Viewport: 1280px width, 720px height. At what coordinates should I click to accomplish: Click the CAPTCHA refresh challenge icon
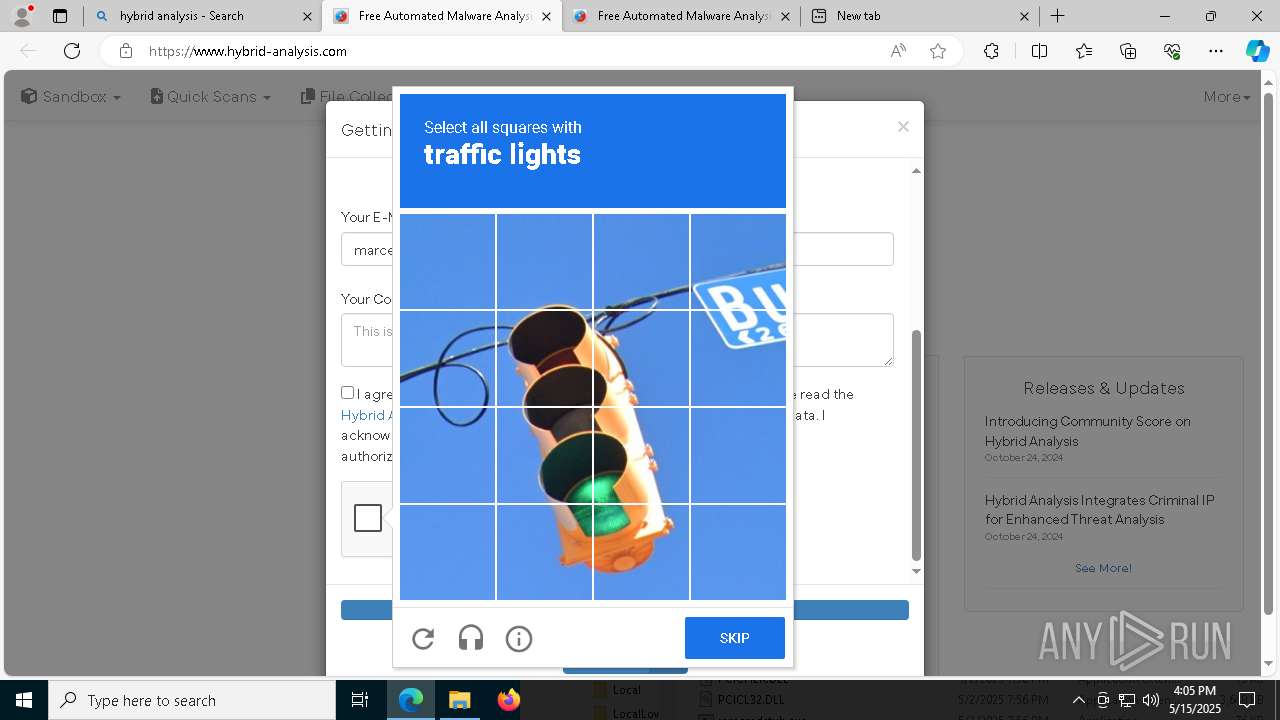click(423, 638)
